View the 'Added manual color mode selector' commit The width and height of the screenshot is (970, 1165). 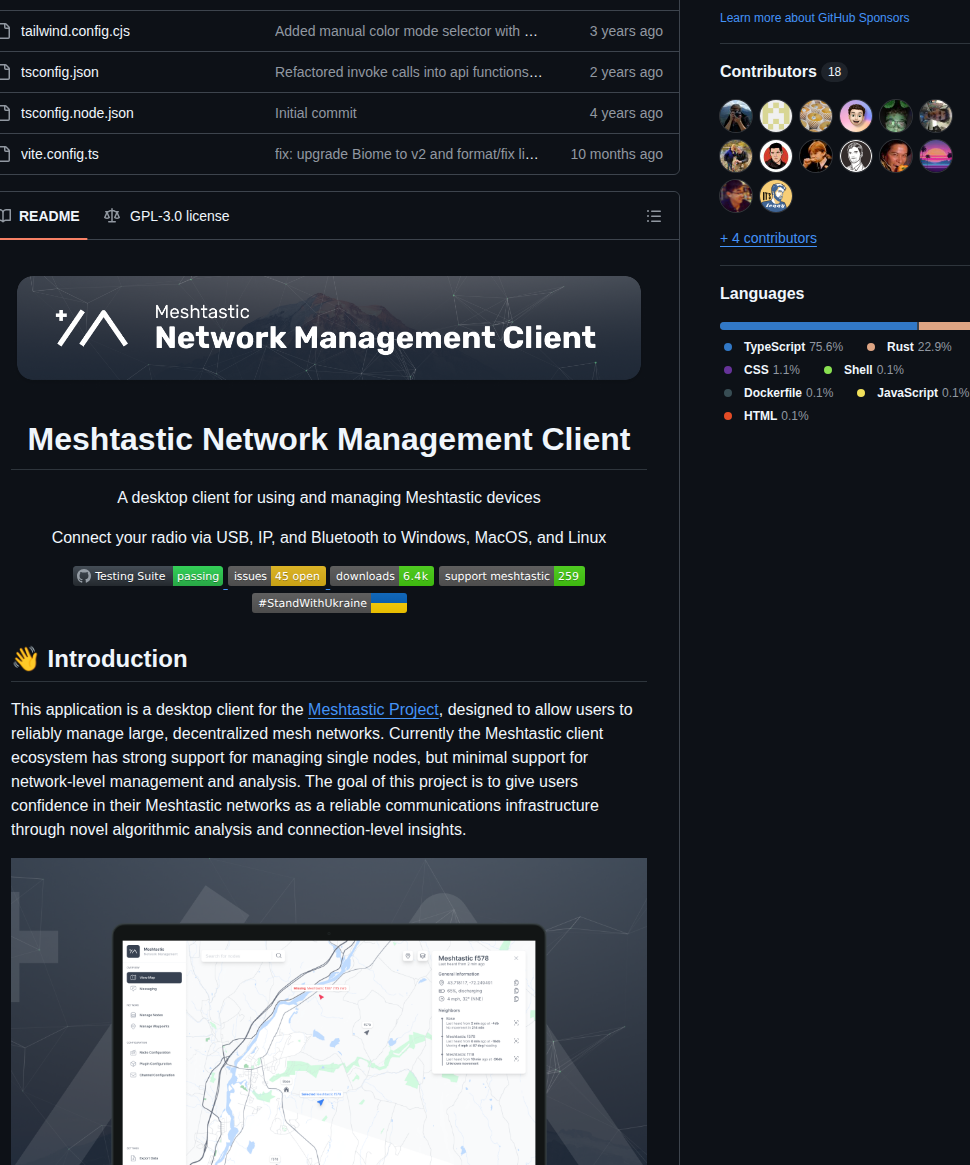(406, 31)
